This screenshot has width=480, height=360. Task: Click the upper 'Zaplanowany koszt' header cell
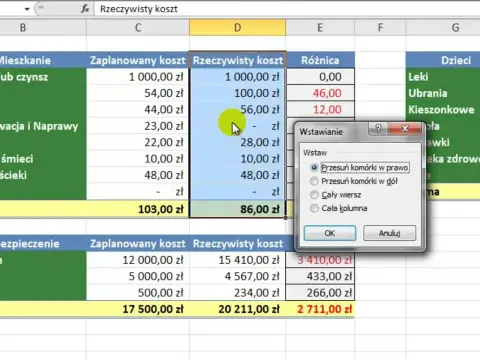(x=138, y=60)
